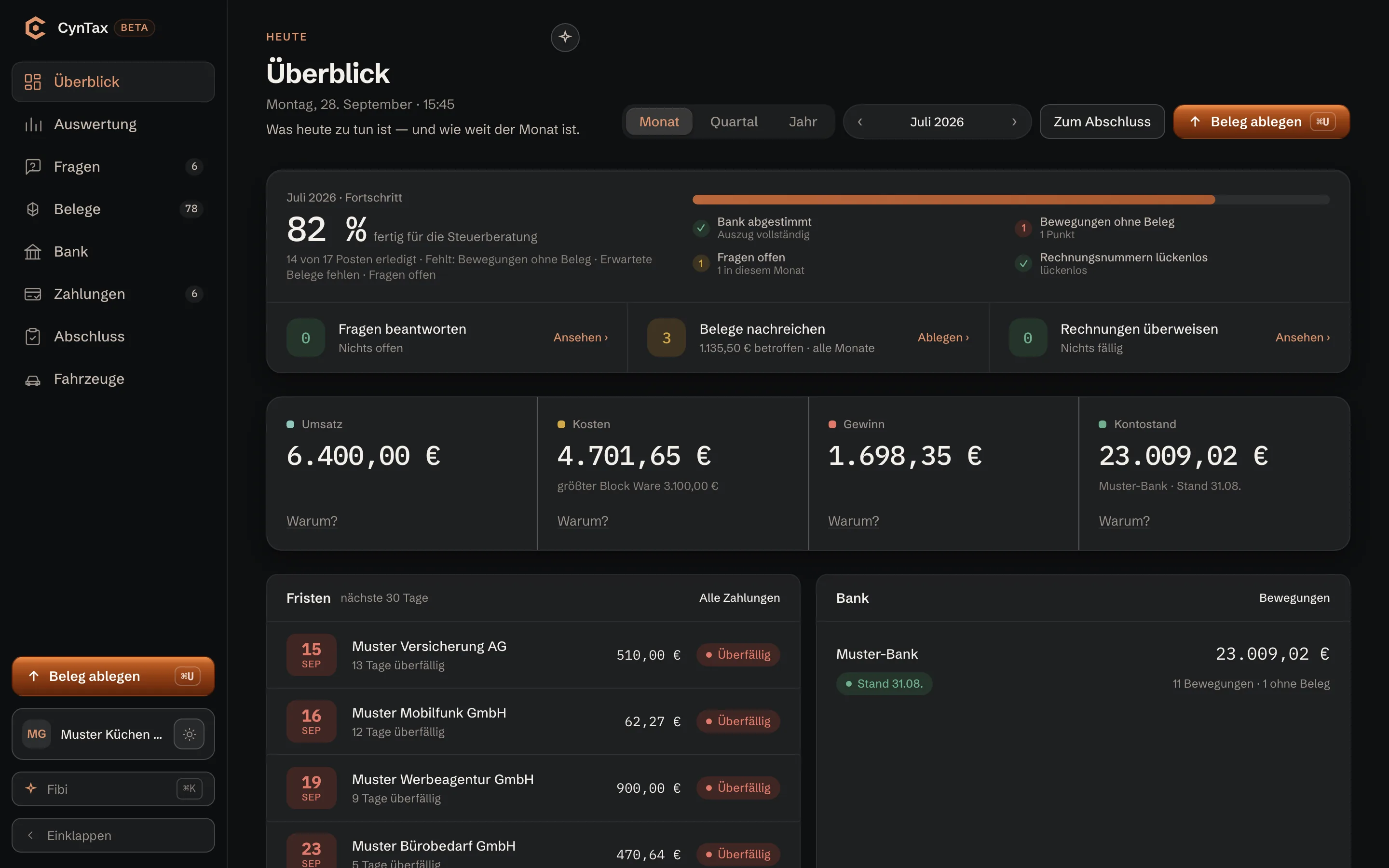Click Warum? under Kontostand
The width and height of the screenshot is (1389, 868).
point(1124,521)
